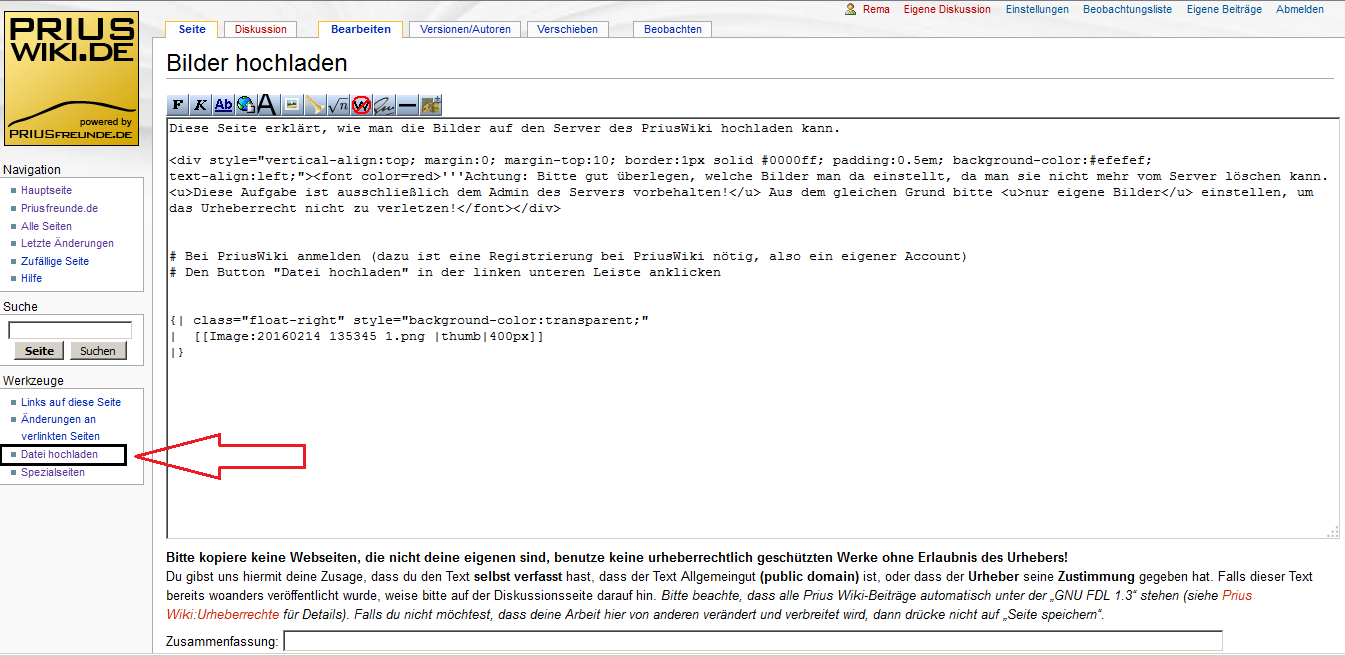
Task: Switch to the Diskussion tab
Action: click(260, 29)
